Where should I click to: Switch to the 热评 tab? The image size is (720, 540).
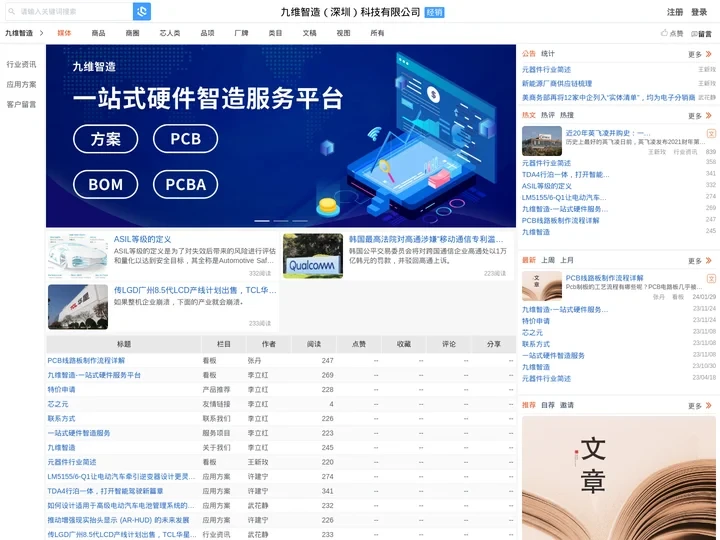click(x=548, y=115)
